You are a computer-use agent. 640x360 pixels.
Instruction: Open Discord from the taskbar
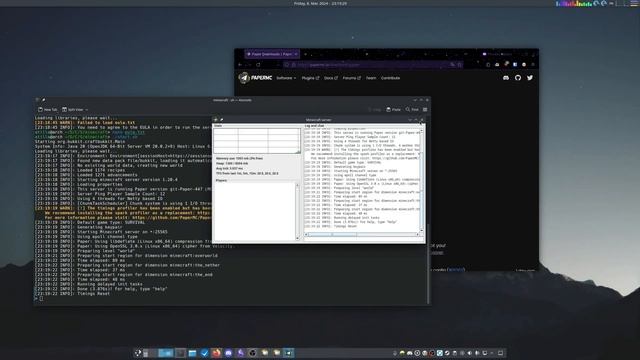(x=229, y=353)
